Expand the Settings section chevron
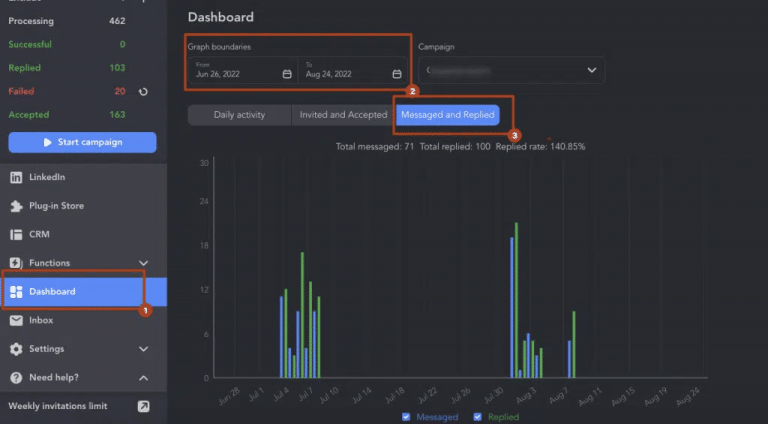 tap(143, 349)
